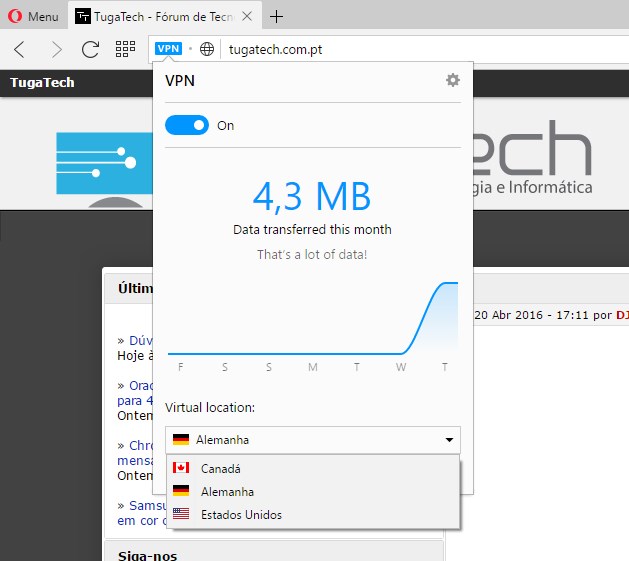Click the Canada flag icon
This screenshot has height=561, width=629.
tap(181, 468)
